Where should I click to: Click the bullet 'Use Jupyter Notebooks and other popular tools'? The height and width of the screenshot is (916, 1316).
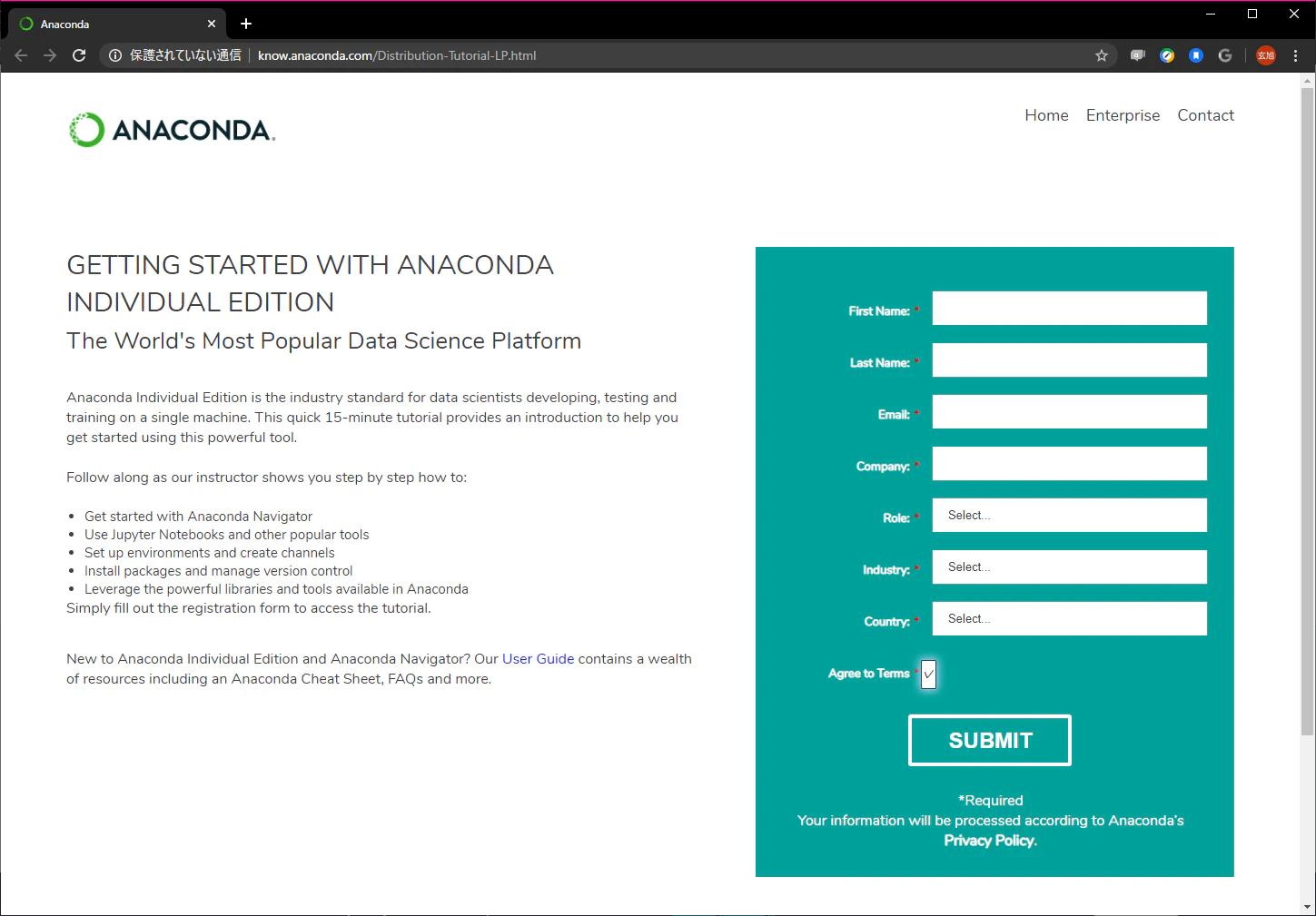click(226, 535)
